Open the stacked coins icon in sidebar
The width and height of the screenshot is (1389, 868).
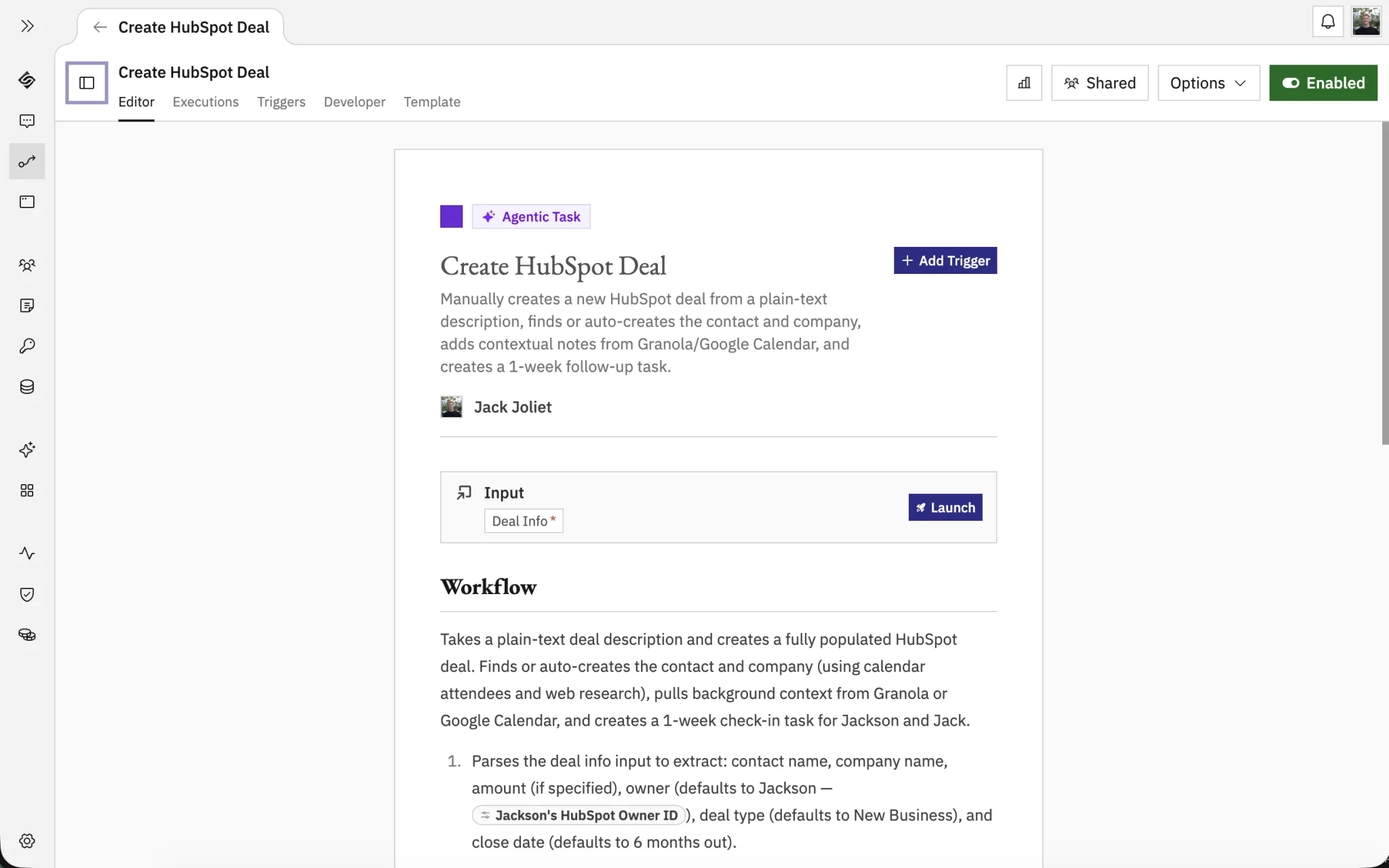(x=27, y=635)
